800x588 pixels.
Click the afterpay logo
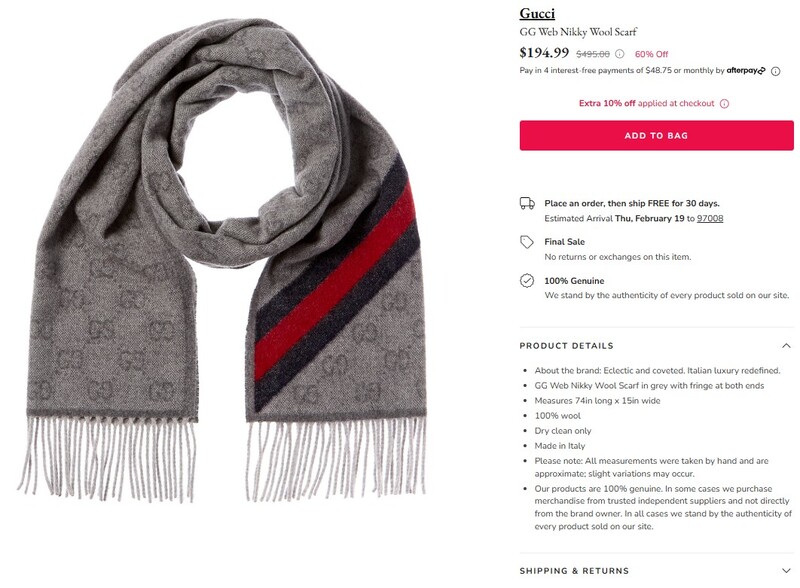click(746, 70)
